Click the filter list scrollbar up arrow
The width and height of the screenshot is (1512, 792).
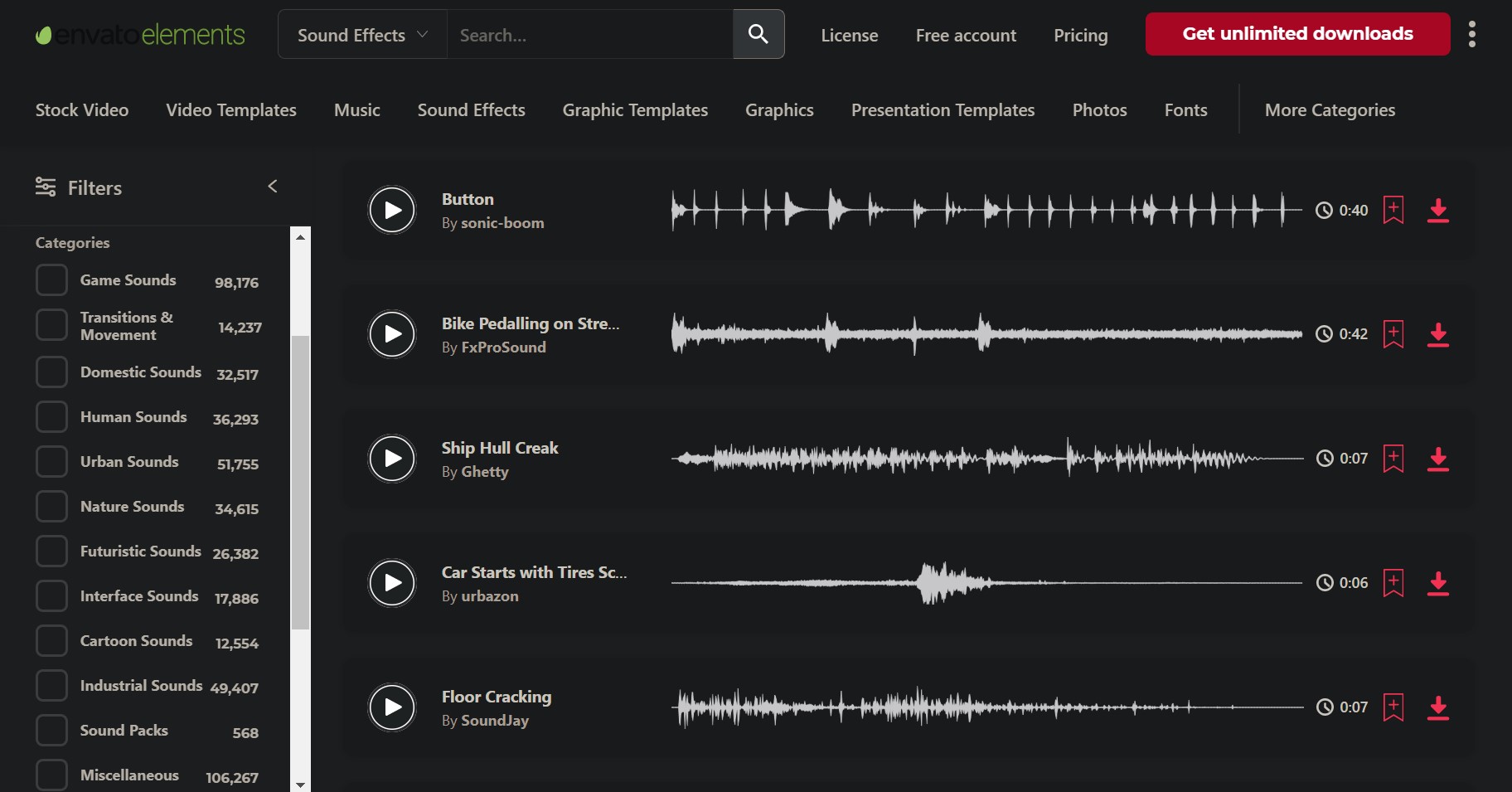pos(300,237)
